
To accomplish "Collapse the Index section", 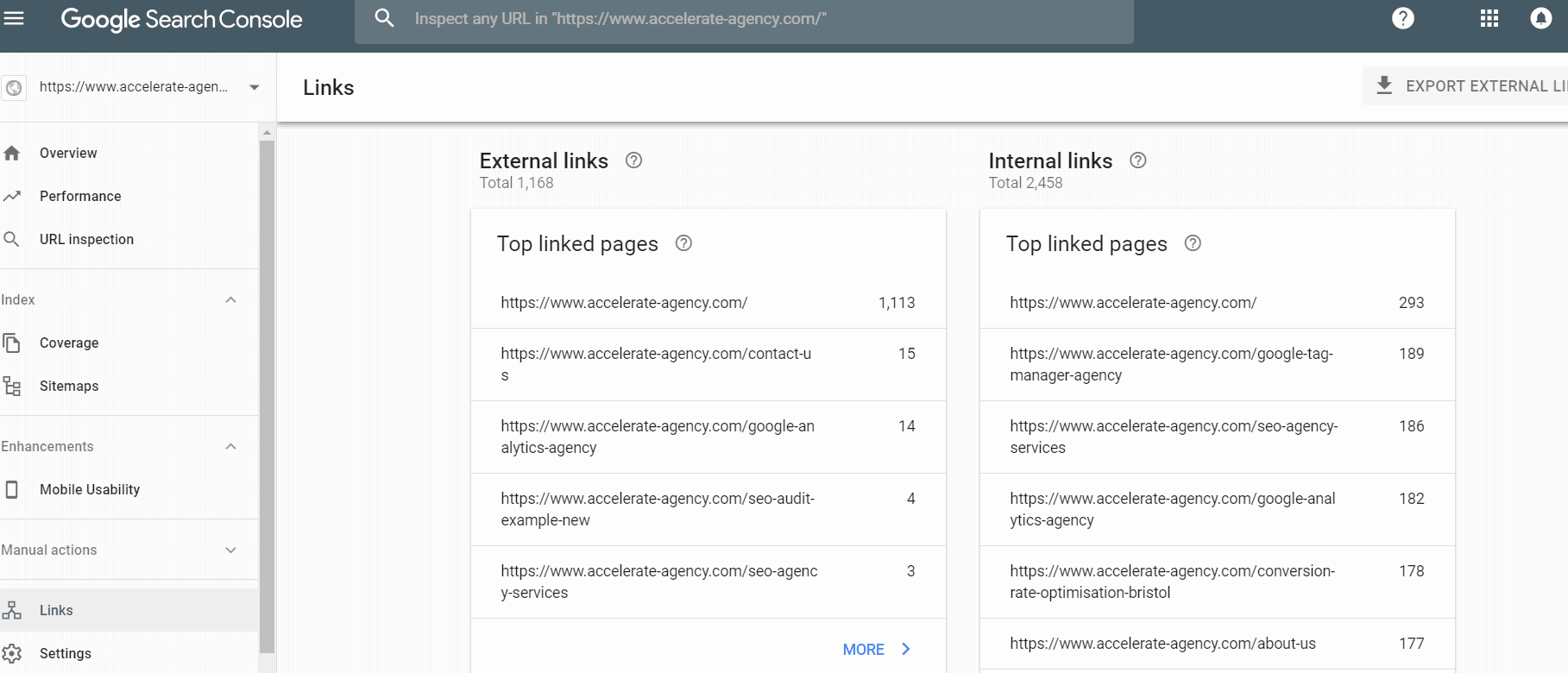I will coord(230,299).
